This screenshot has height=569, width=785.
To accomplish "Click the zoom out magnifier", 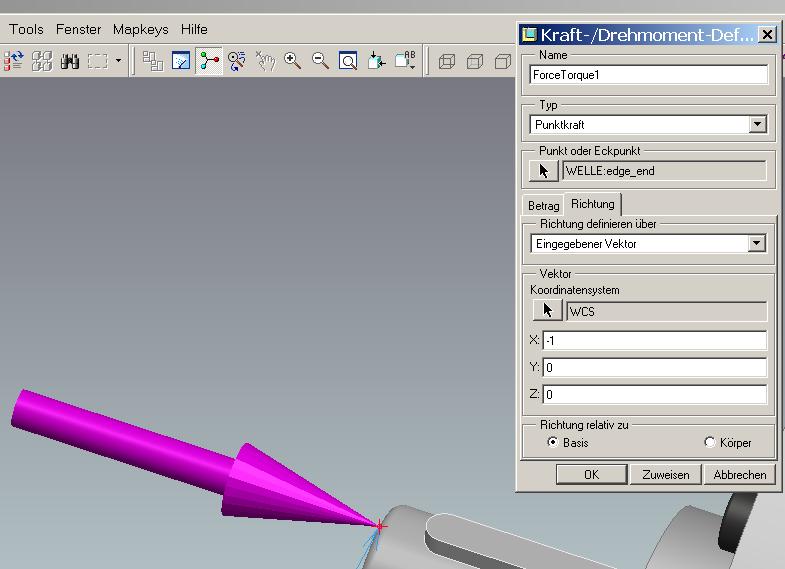I will (x=320, y=61).
